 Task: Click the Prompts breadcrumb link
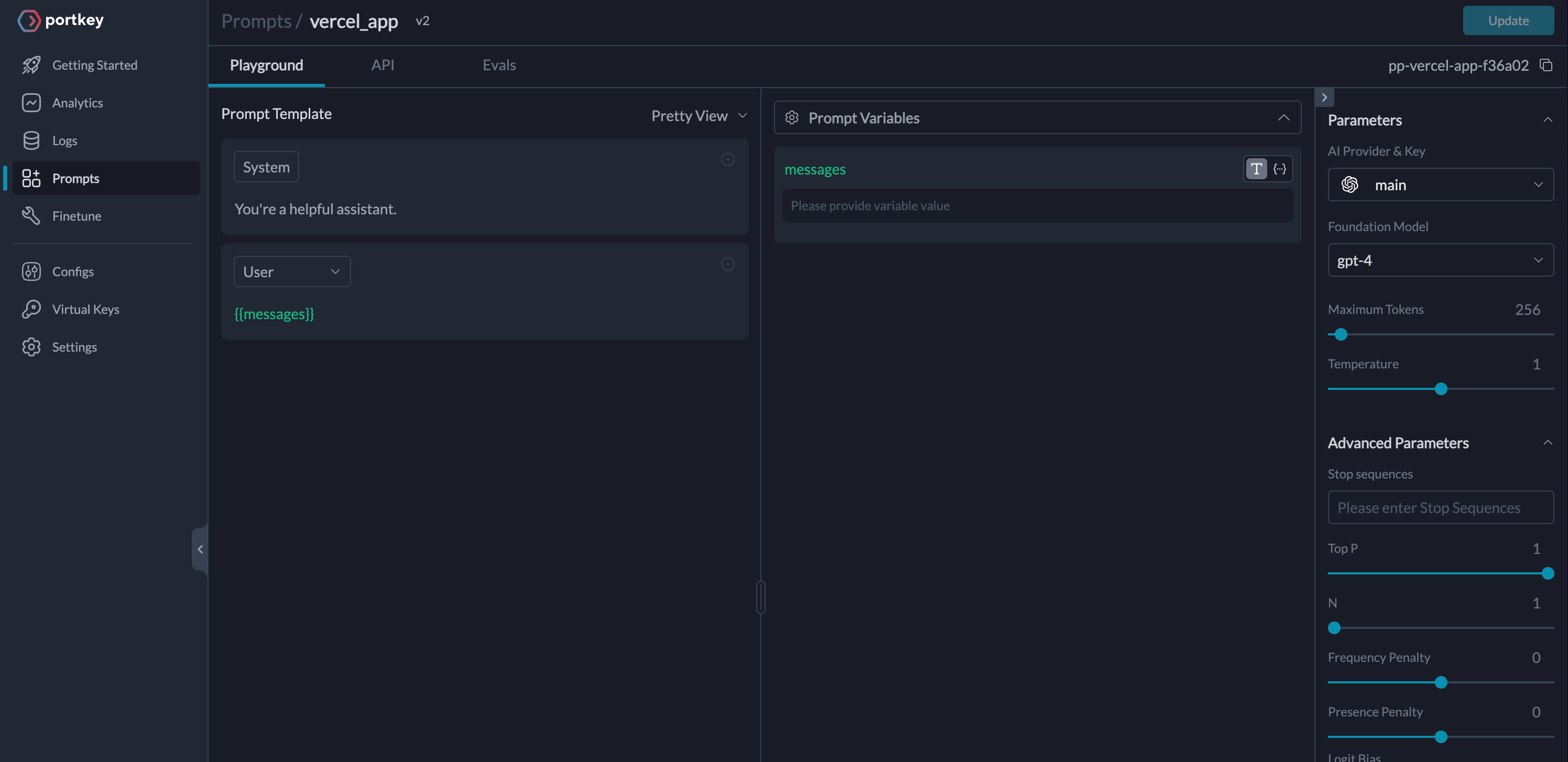[256, 21]
